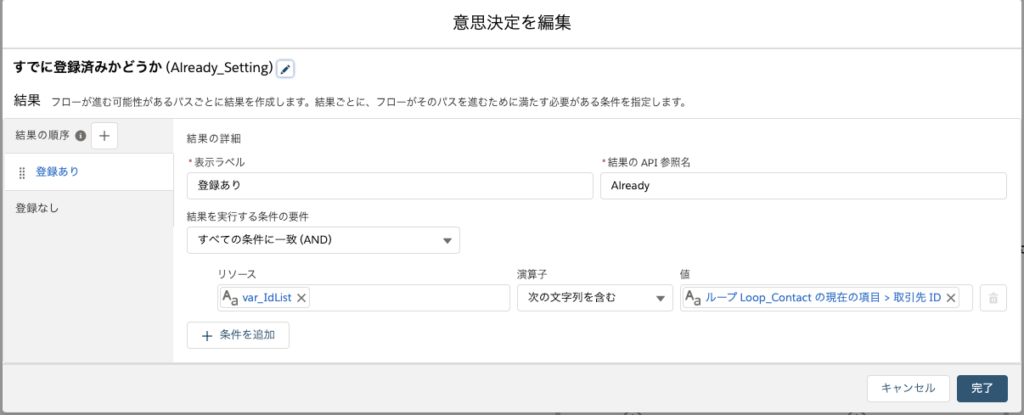Delete the condition row with trash icon
Image resolution: width=1024 pixels, height=415 pixels.
(993, 298)
